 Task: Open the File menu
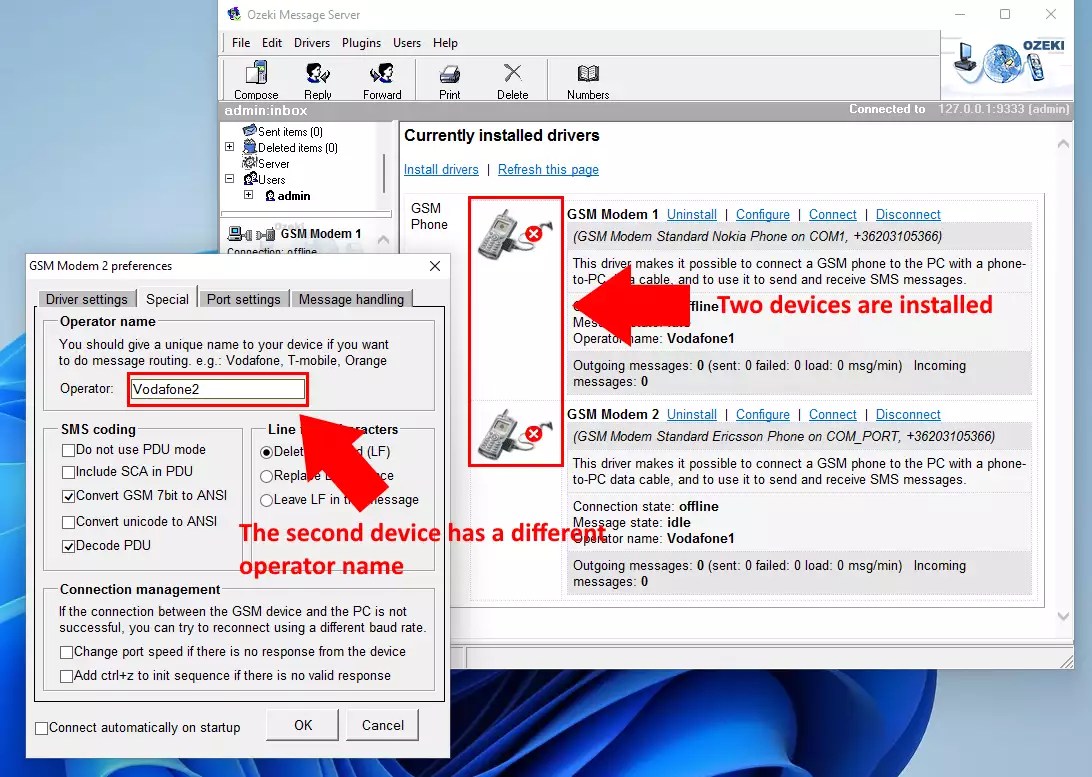[x=241, y=43]
